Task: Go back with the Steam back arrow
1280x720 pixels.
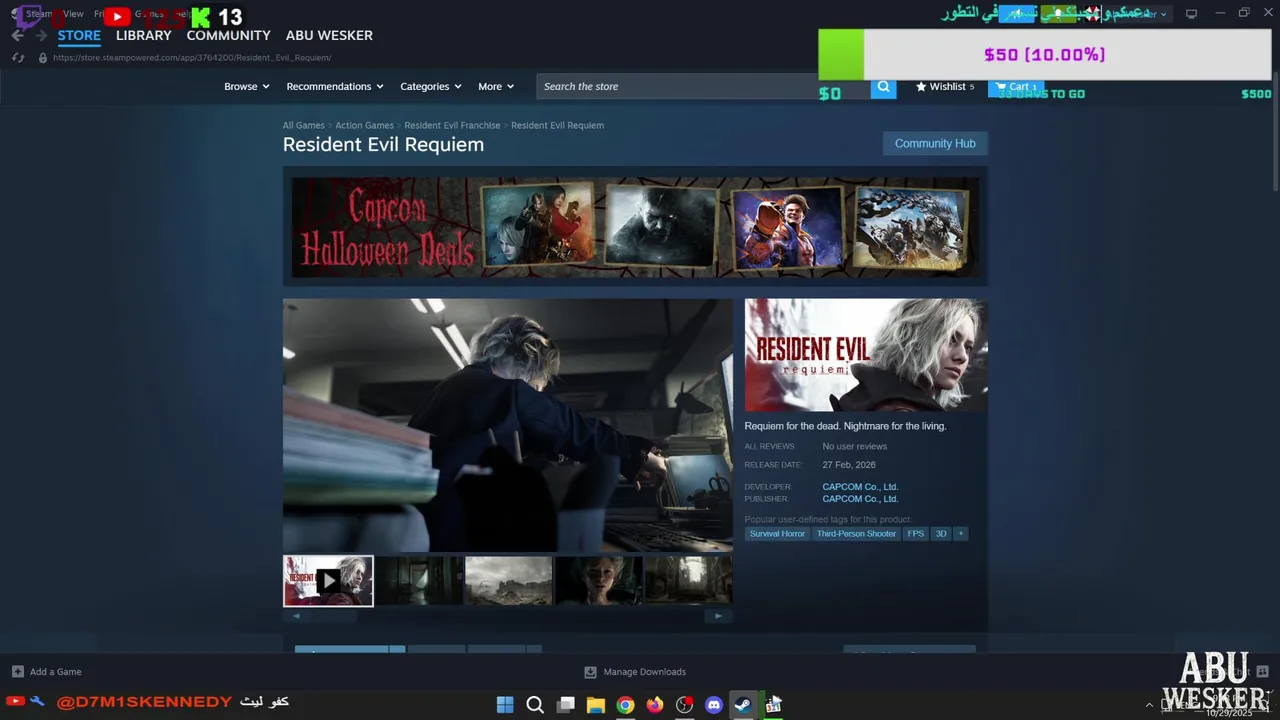Action: (17, 35)
